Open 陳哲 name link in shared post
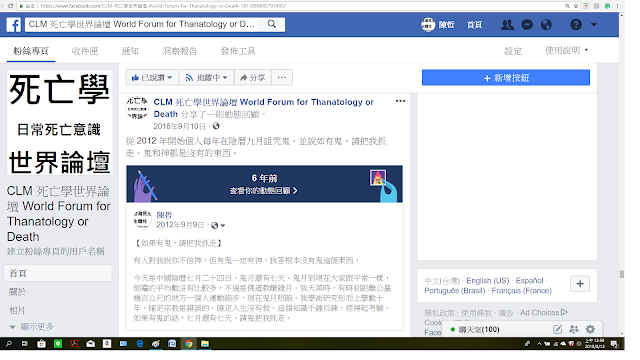The width and height of the screenshot is (640, 360). [164, 215]
